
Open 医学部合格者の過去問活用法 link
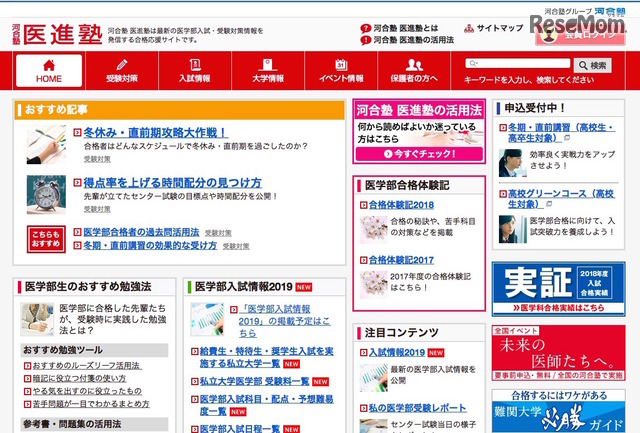[x=141, y=232]
